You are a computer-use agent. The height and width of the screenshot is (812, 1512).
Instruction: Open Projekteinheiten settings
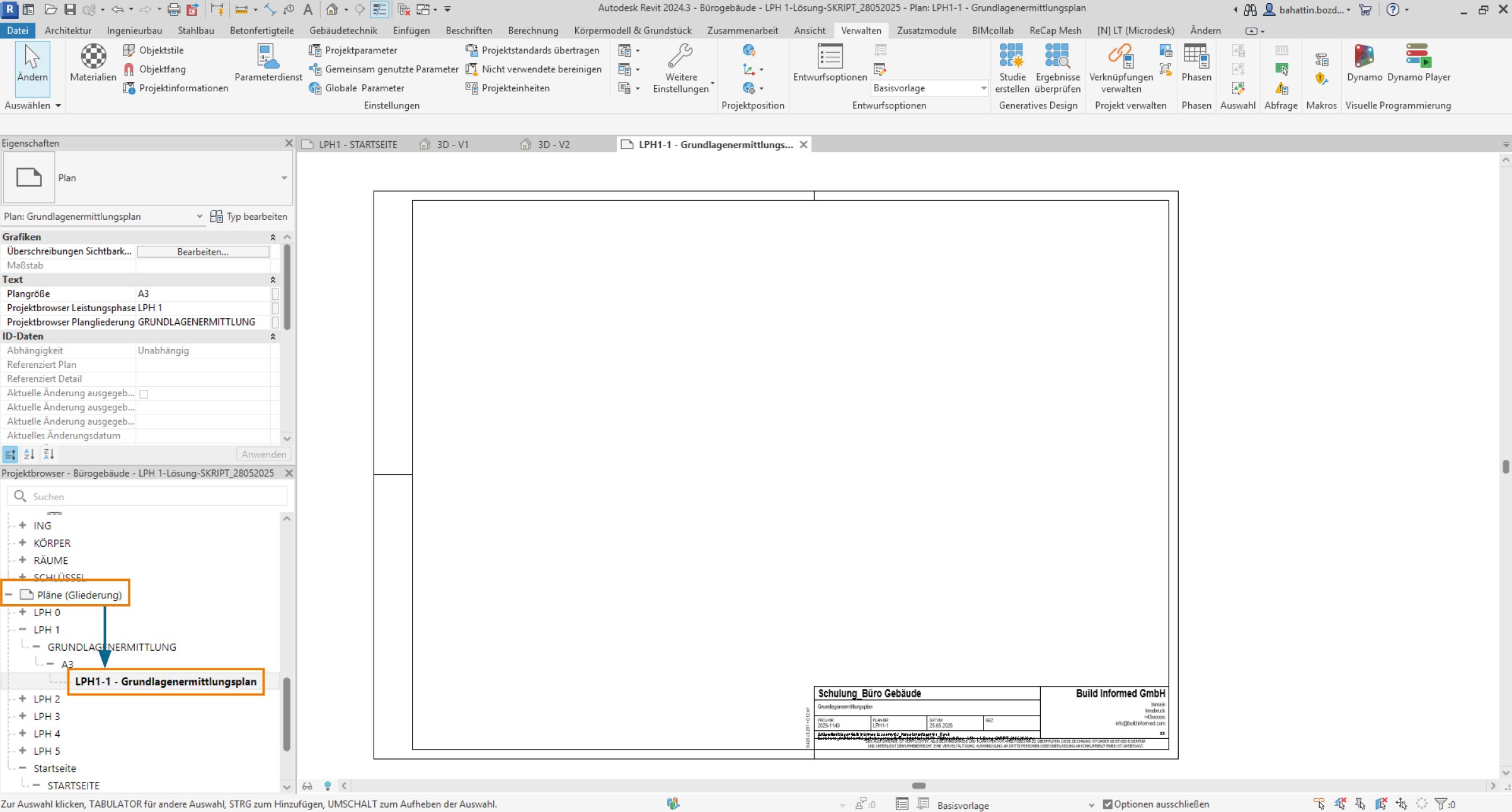508,88
